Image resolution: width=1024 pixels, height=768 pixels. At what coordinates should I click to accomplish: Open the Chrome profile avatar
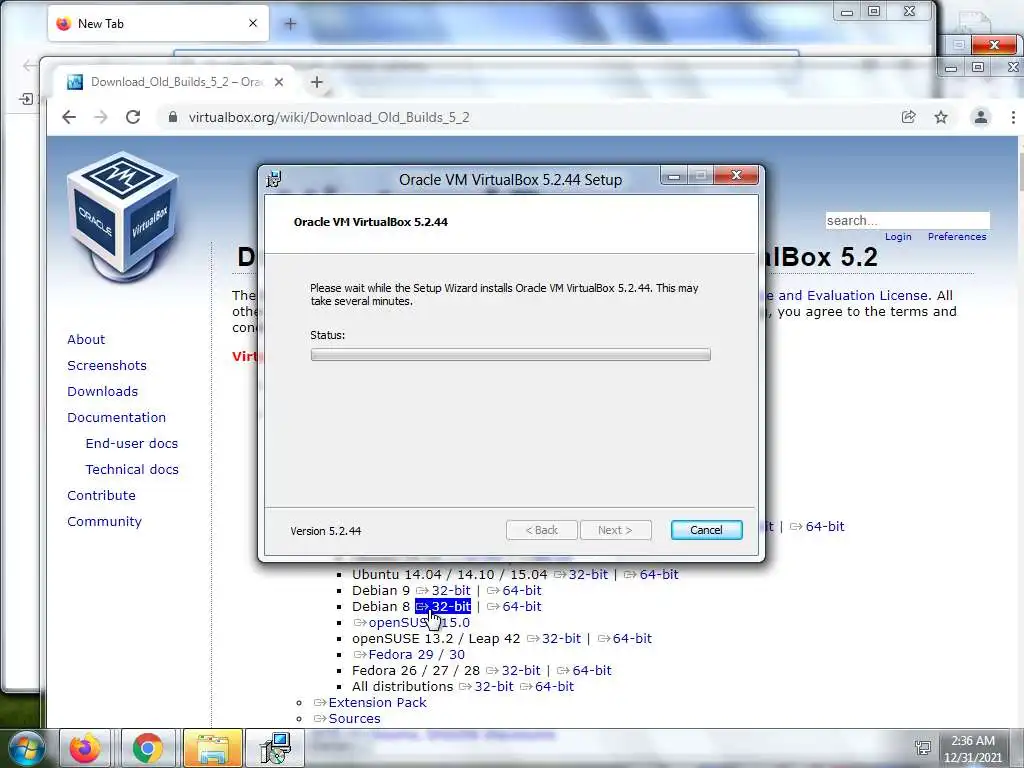[980, 118]
